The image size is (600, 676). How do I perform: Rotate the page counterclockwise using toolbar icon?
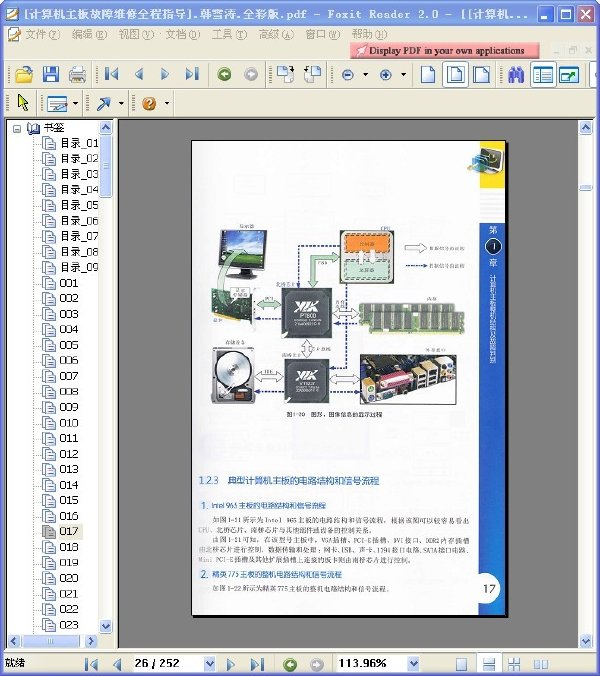(x=312, y=74)
